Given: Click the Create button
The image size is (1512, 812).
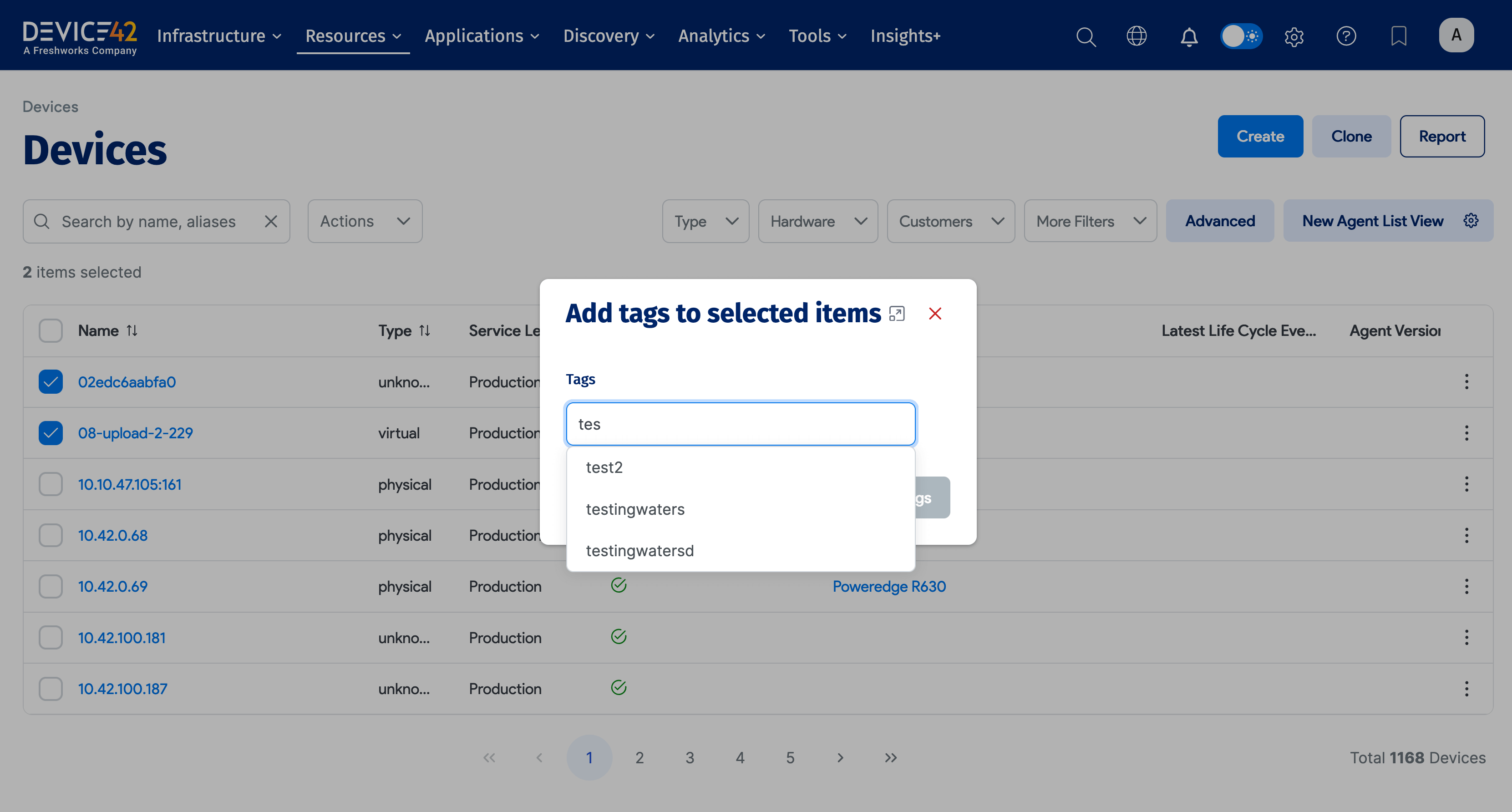Looking at the screenshot, I should click(x=1259, y=136).
